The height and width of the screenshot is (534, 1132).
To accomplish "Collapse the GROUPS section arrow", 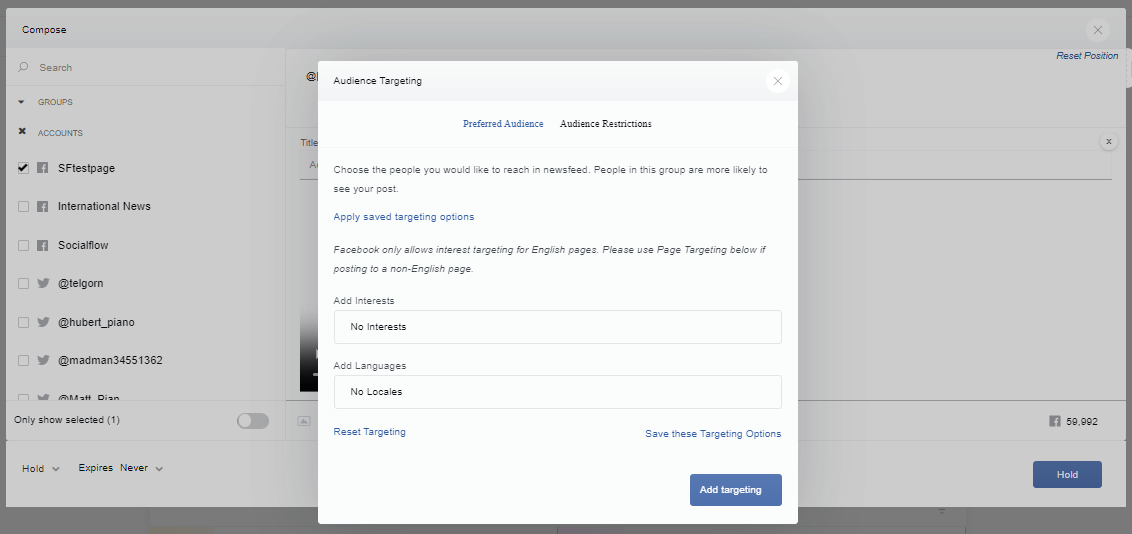I will pyautogui.click(x=21, y=102).
